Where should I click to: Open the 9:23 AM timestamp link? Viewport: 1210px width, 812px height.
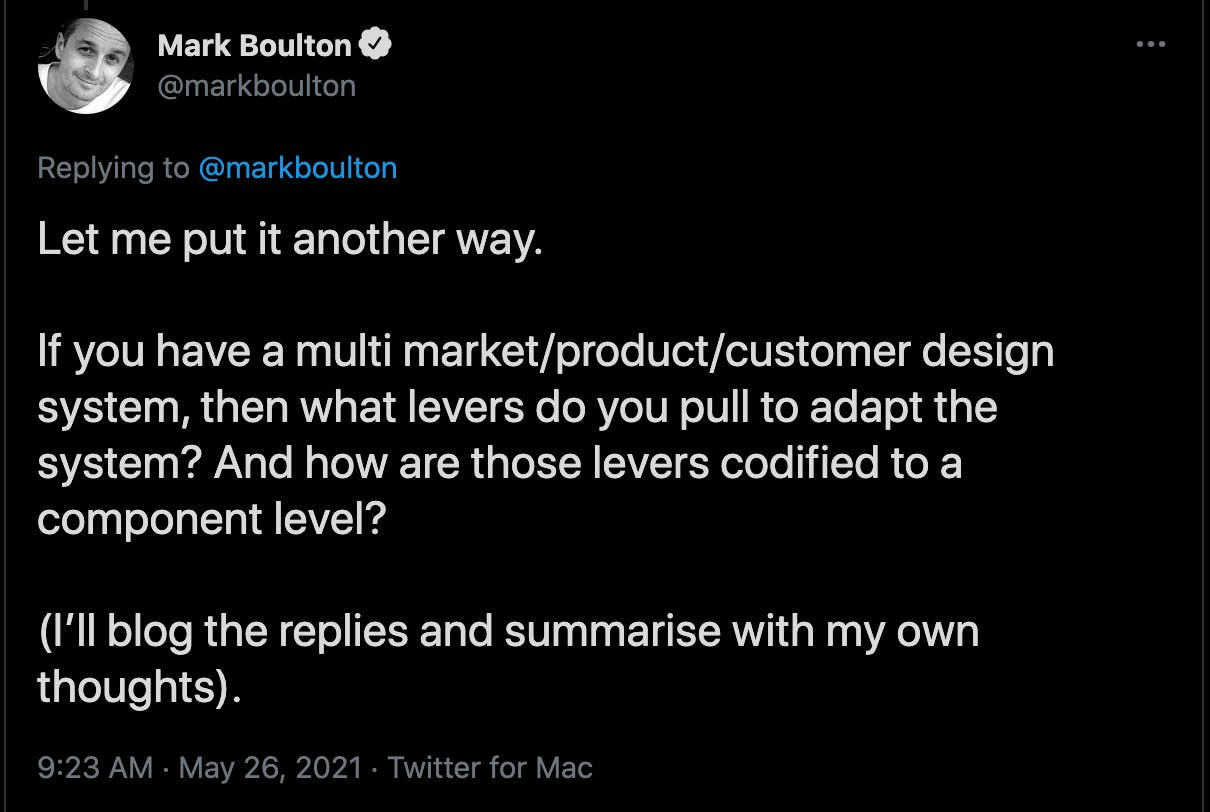[x=95, y=768]
